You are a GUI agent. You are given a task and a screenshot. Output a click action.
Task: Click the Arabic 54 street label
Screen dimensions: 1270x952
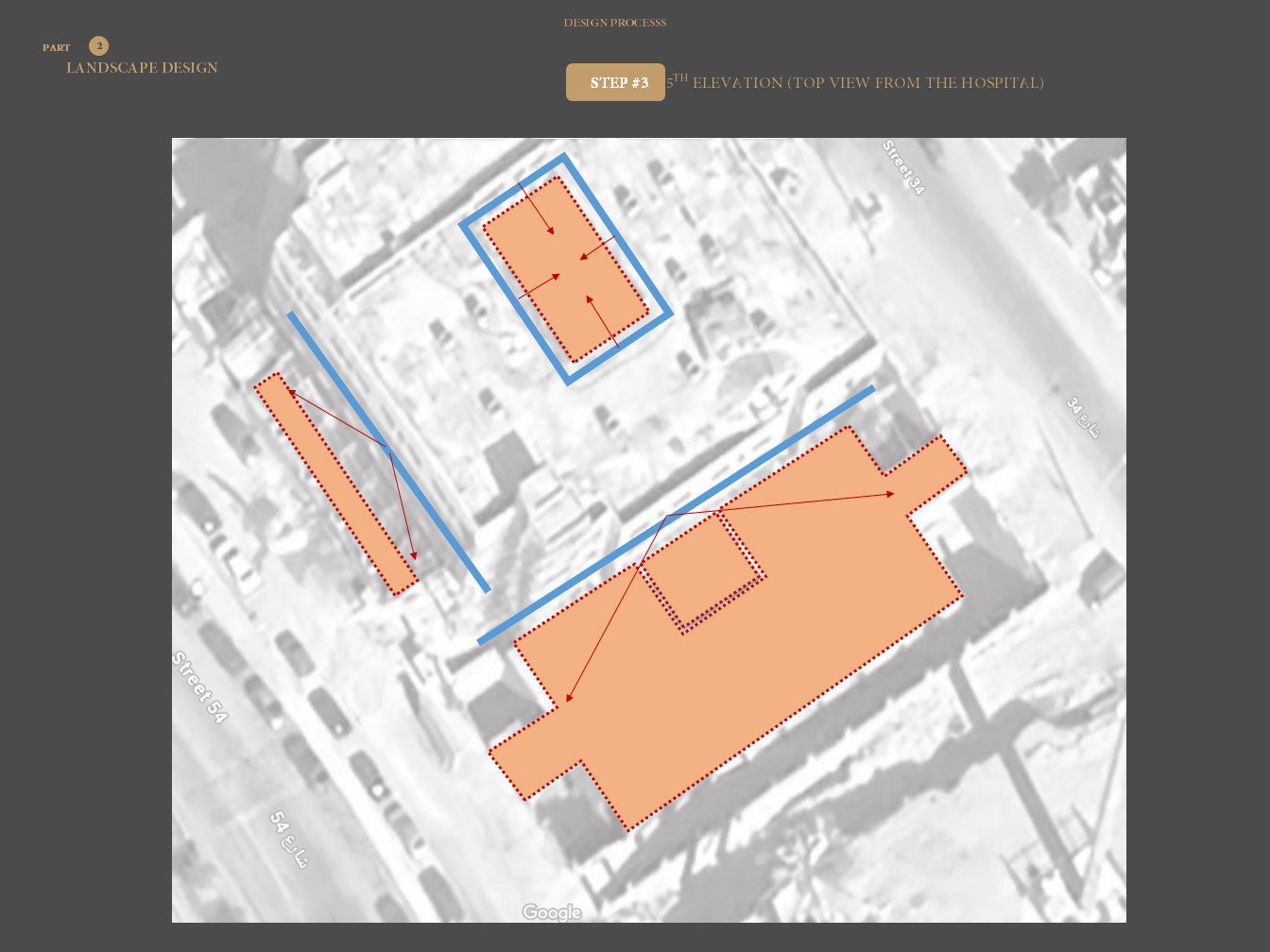tap(288, 839)
